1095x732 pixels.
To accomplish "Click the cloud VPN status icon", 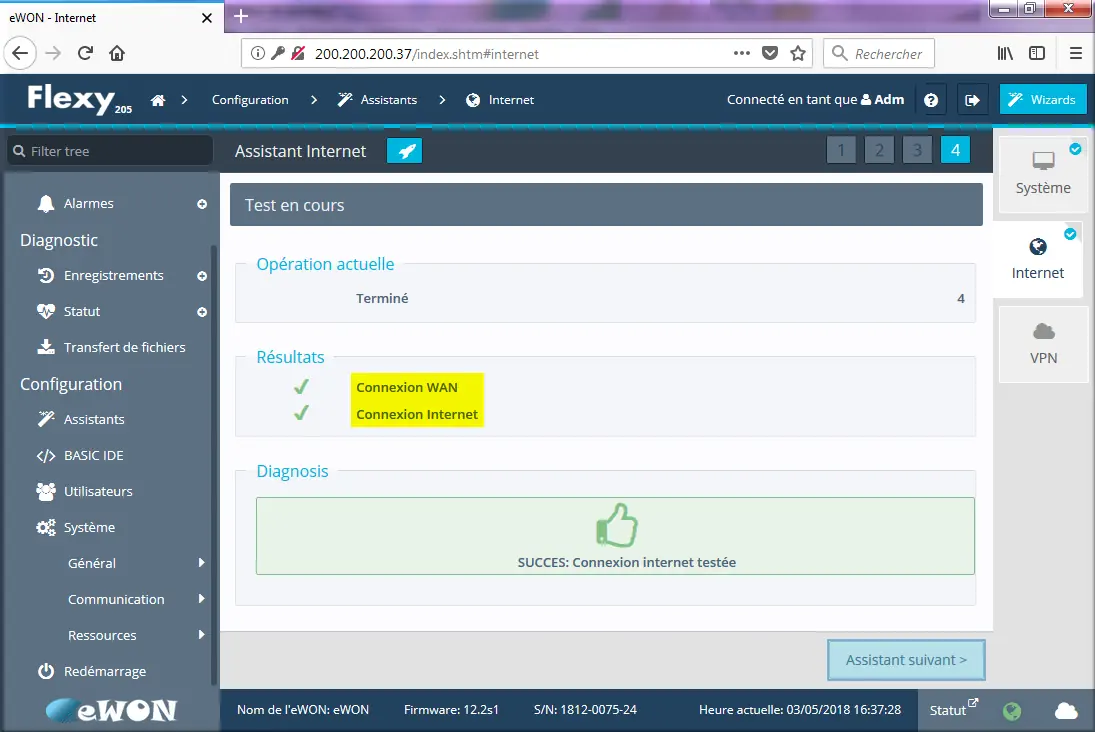I will 1066,710.
